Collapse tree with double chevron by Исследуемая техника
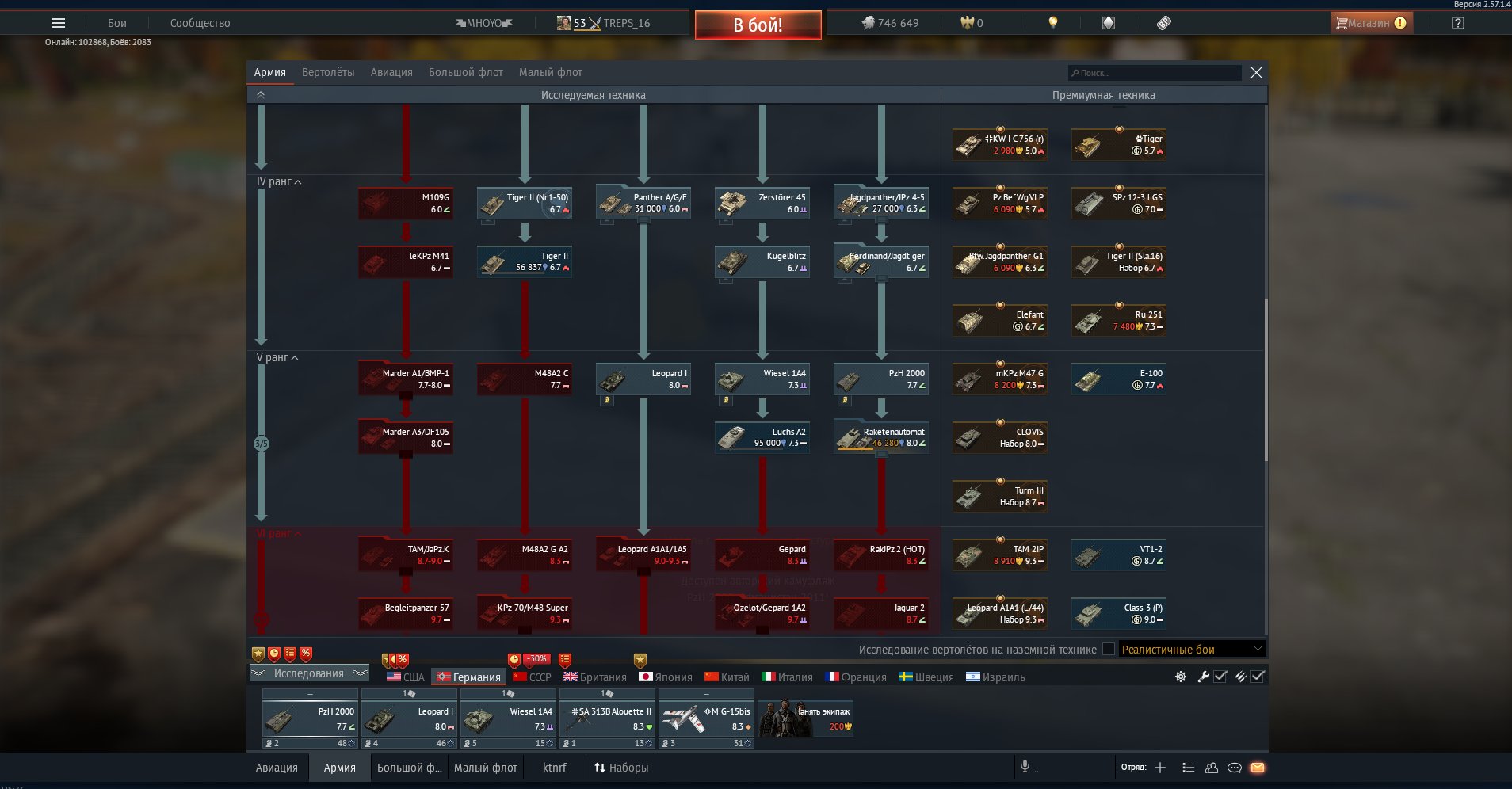Image resolution: width=1512 pixels, height=789 pixels. click(x=261, y=95)
